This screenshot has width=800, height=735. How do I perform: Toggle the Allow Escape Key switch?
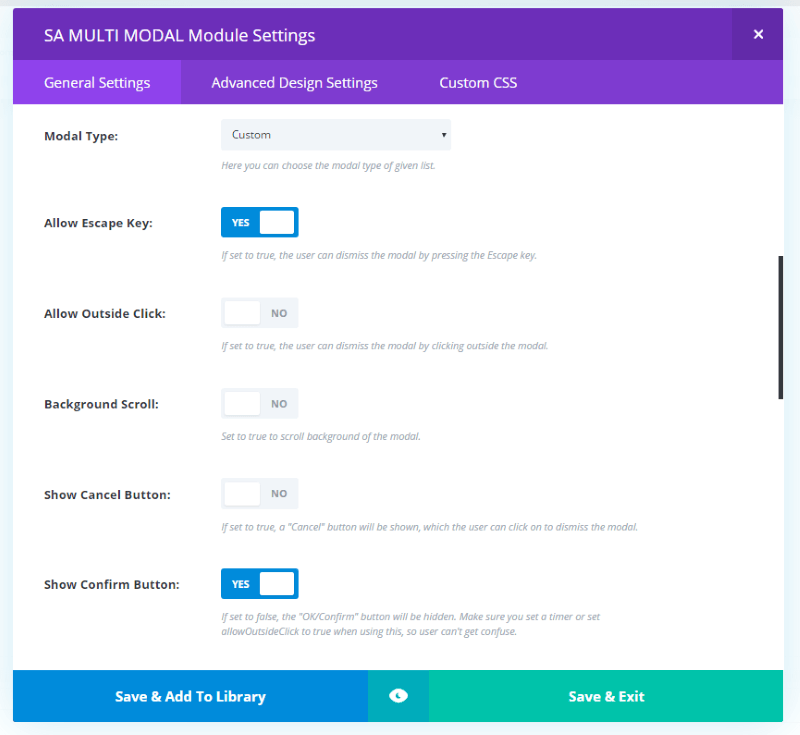260,222
